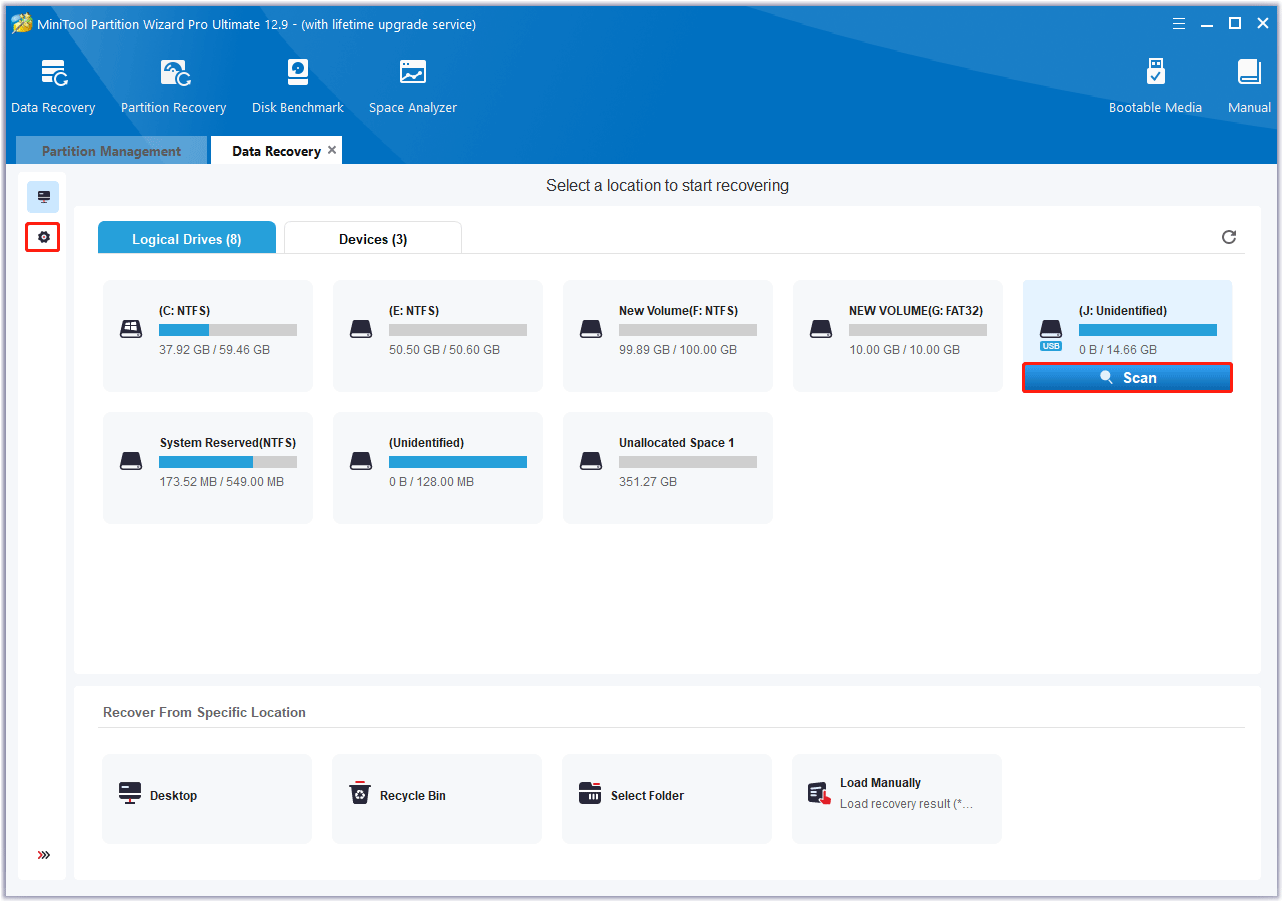
Task: Switch to the Partition Management tab
Action: [x=110, y=150]
